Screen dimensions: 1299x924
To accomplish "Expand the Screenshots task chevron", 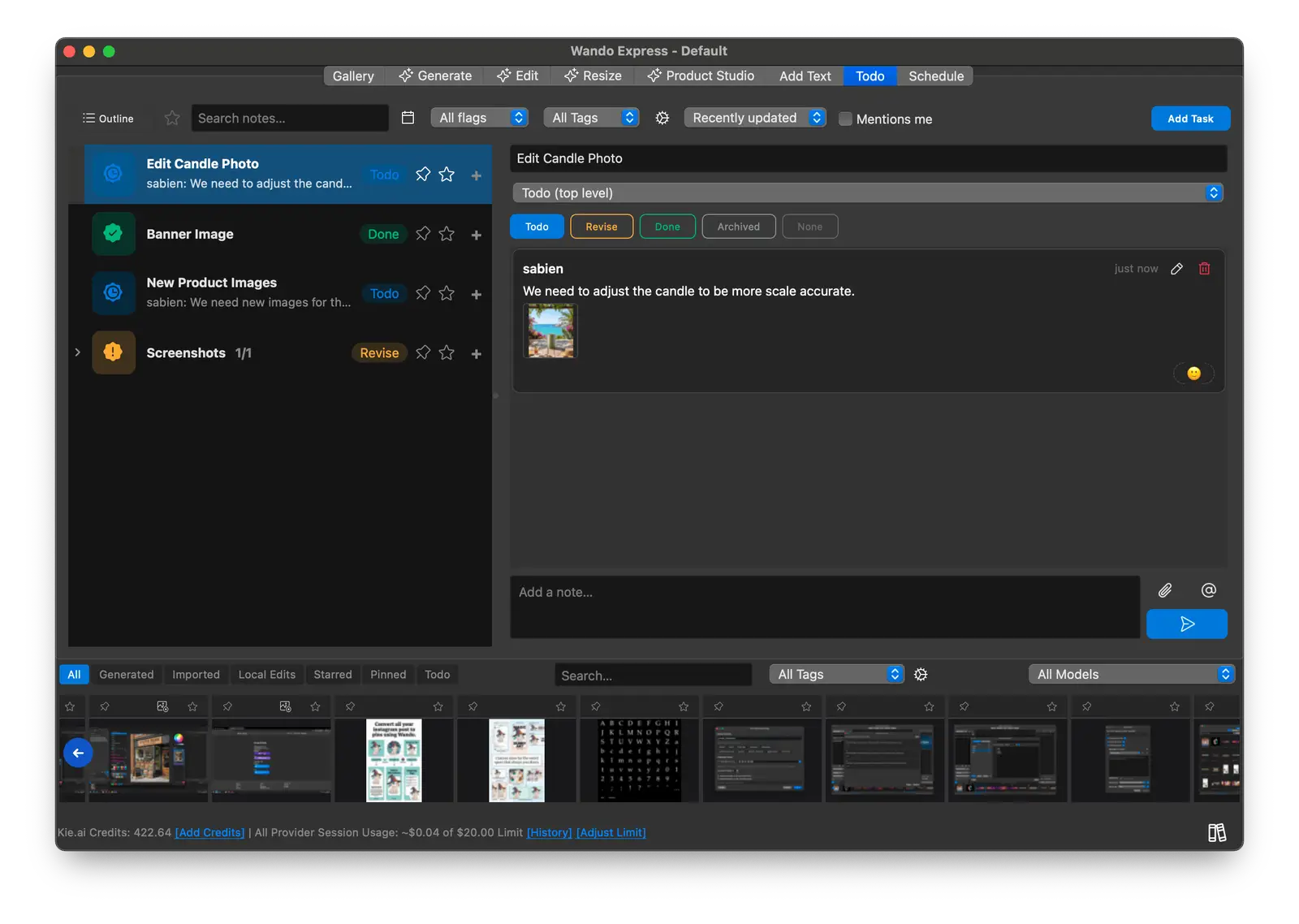I will (x=77, y=352).
